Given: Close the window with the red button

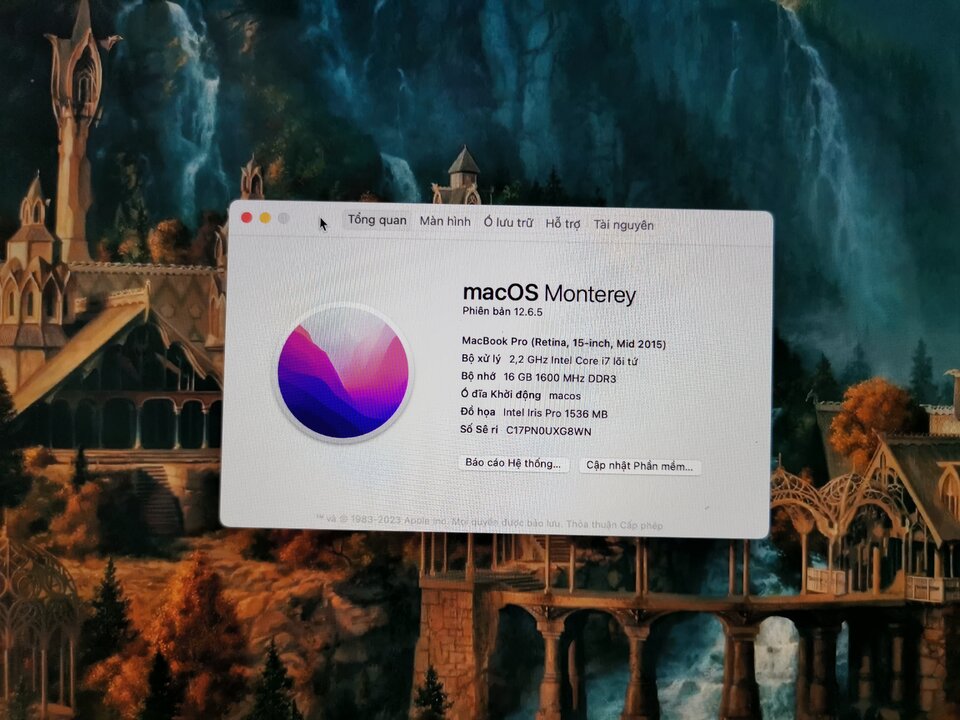Looking at the screenshot, I should click(x=247, y=217).
